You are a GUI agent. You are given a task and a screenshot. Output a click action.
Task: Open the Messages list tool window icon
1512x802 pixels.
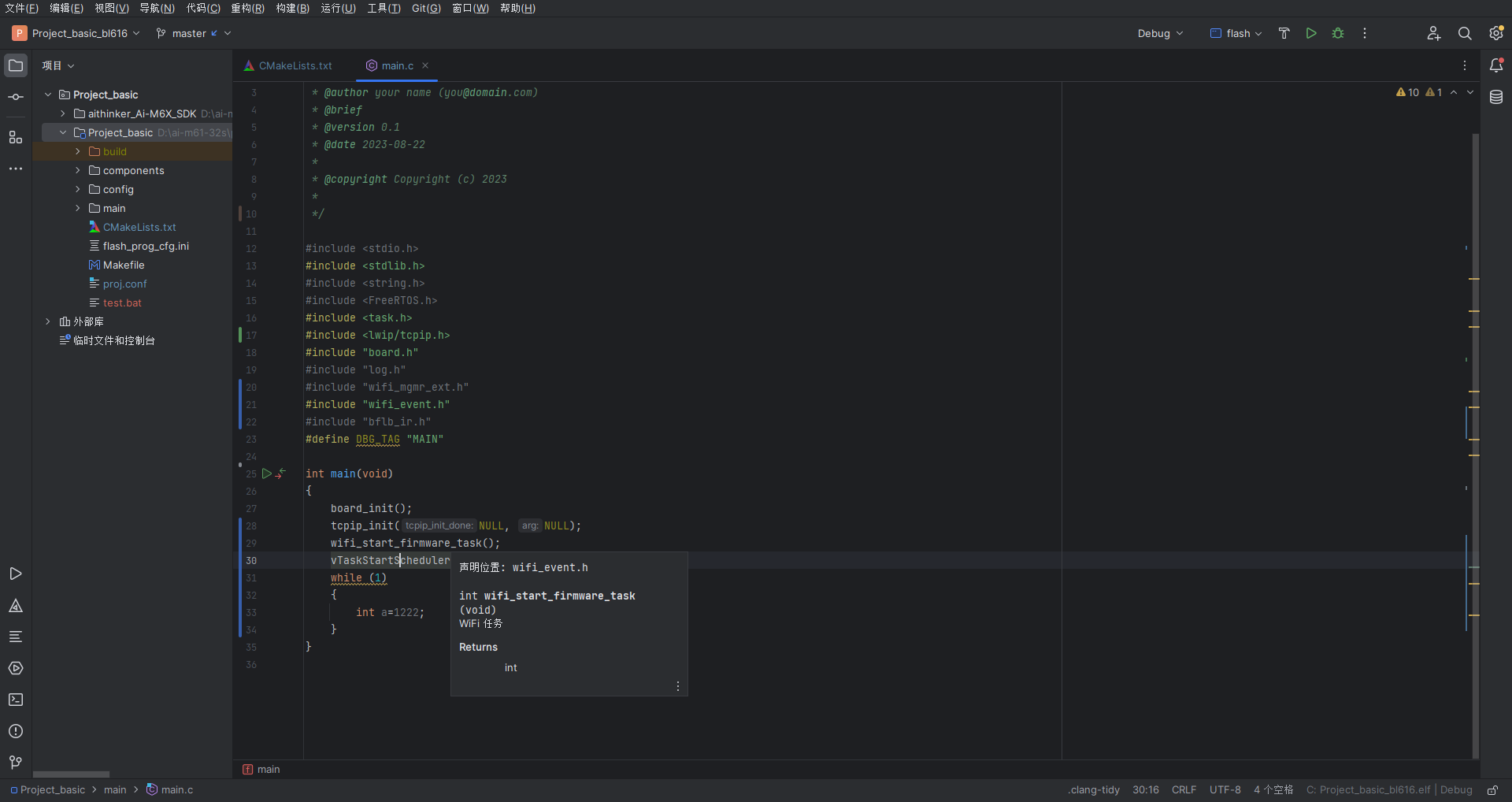(16, 637)
